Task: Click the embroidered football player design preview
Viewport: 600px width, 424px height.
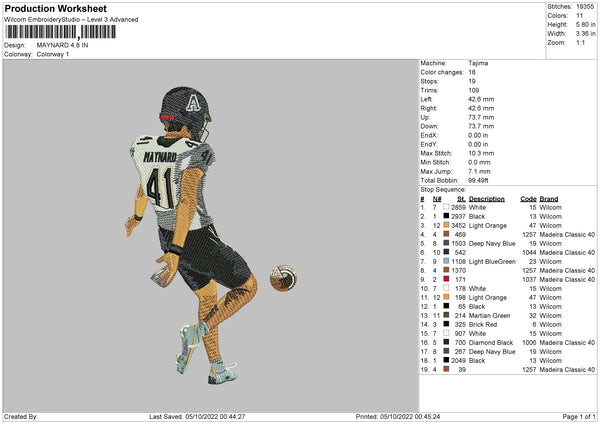Action: [191, 235]
